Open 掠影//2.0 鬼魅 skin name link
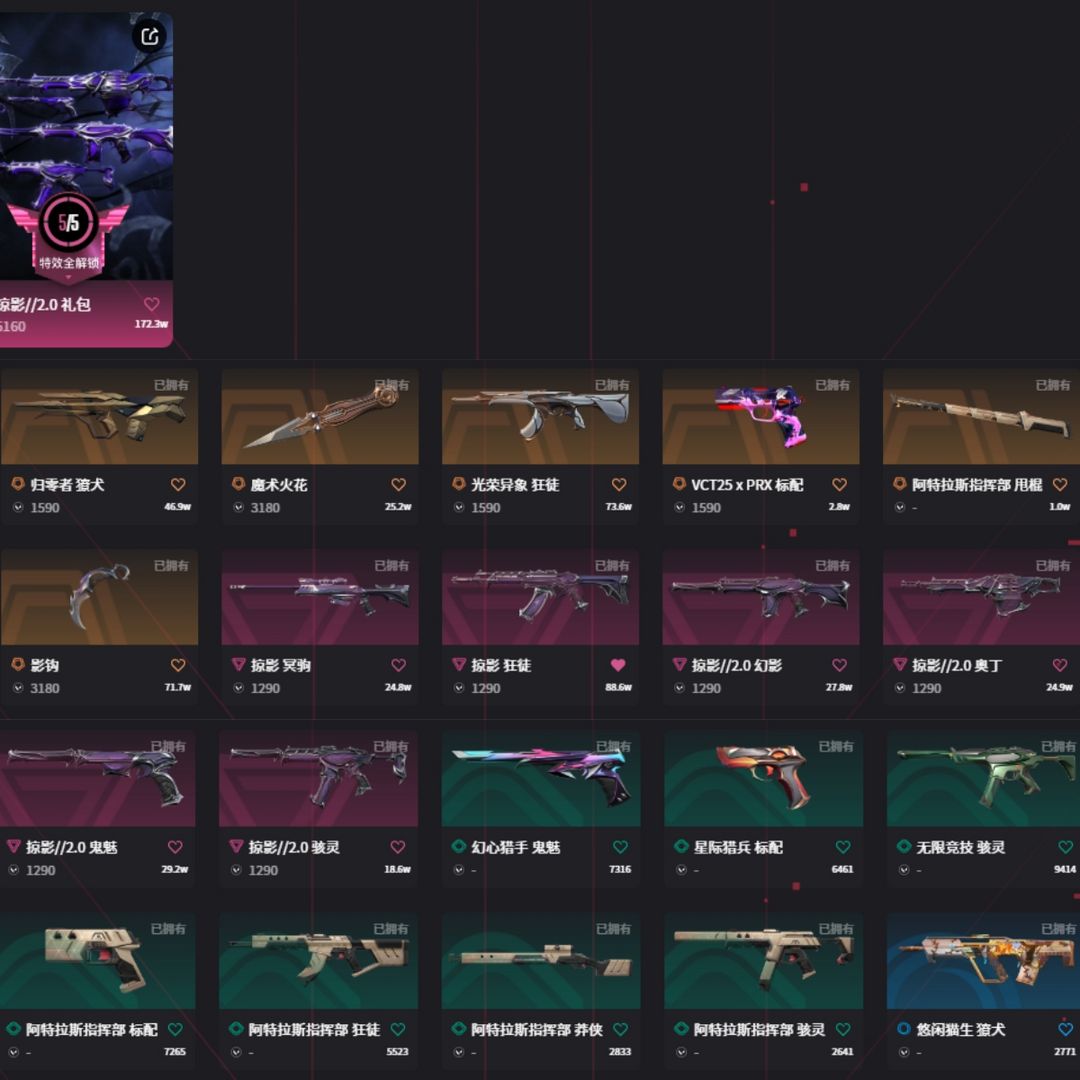Image resolution: width=1080 pixels, height=1080 pixels. click(72, 847)
